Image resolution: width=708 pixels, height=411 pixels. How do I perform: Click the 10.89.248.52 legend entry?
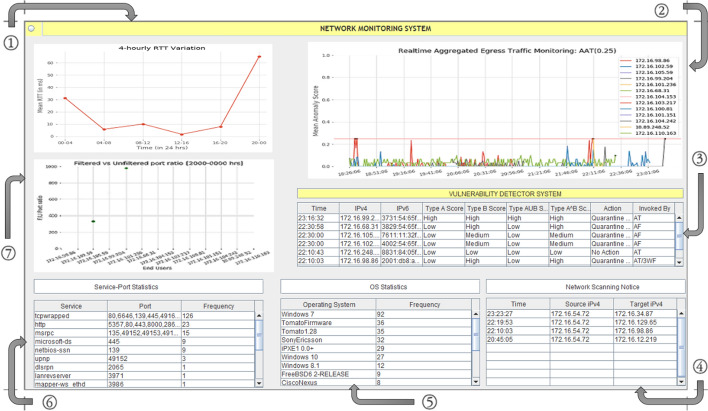647,127
